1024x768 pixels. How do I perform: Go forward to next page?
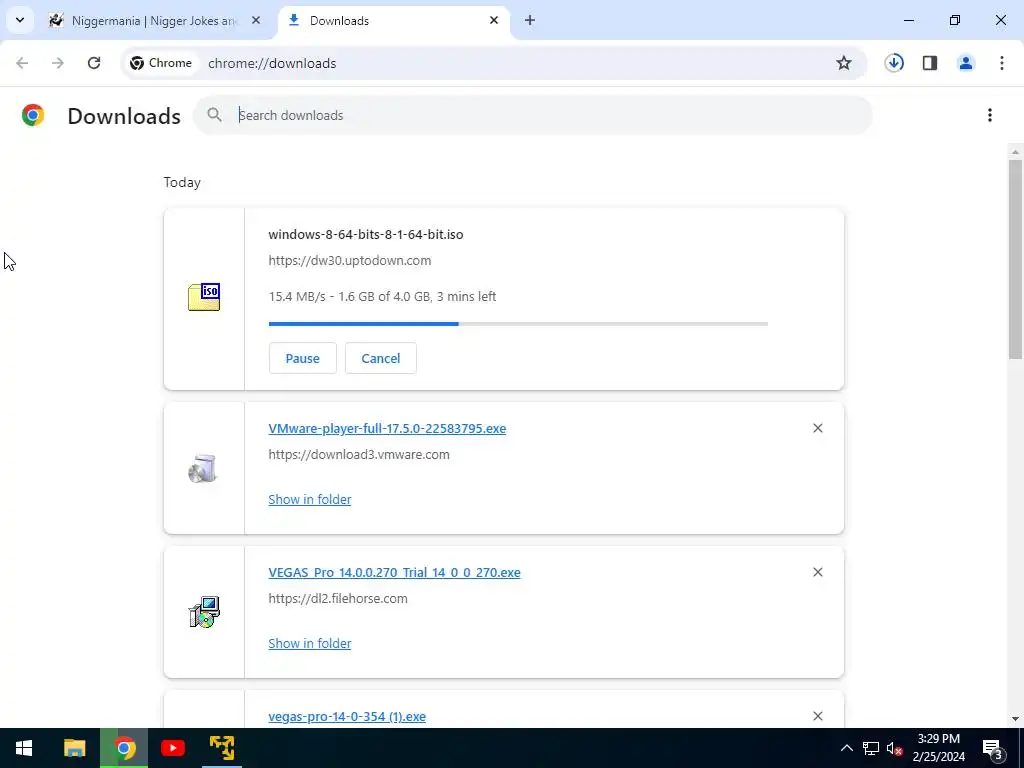point(58,63)
